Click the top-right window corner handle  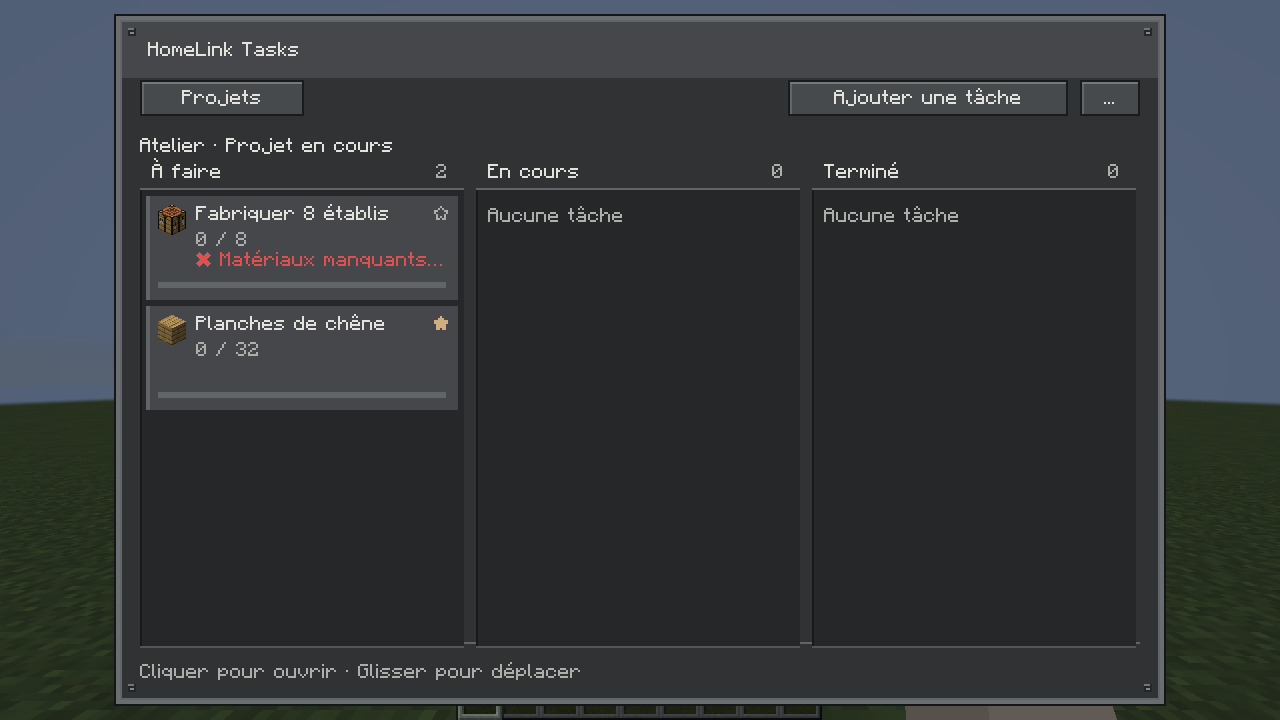click(x=1147, y=32)
